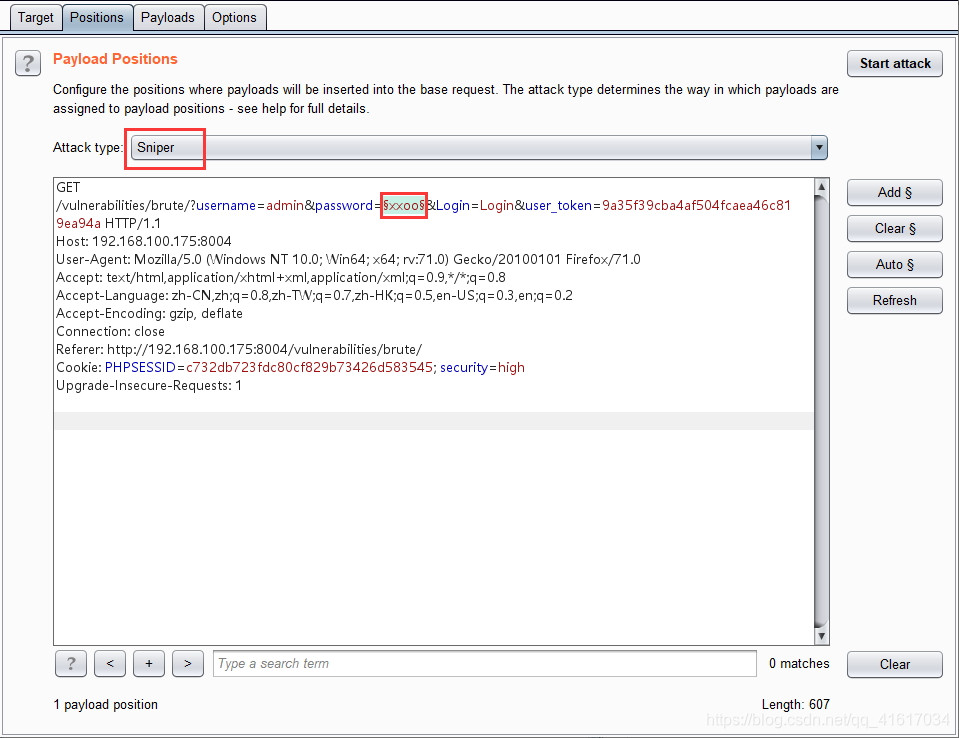The height and width of the screenshot is (738, 959).
Task: Click the plus search options button
Action: [x=149, y=663]
